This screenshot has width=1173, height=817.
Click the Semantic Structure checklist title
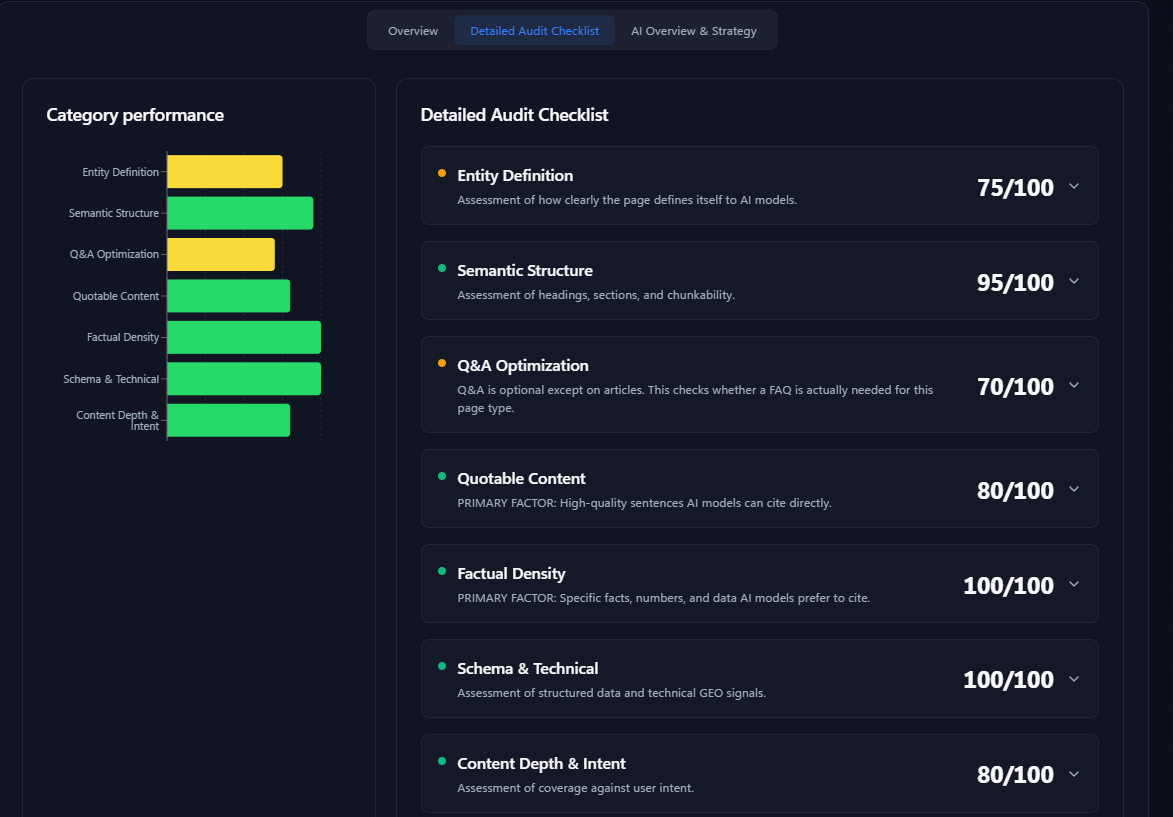(x=524, y=270)
